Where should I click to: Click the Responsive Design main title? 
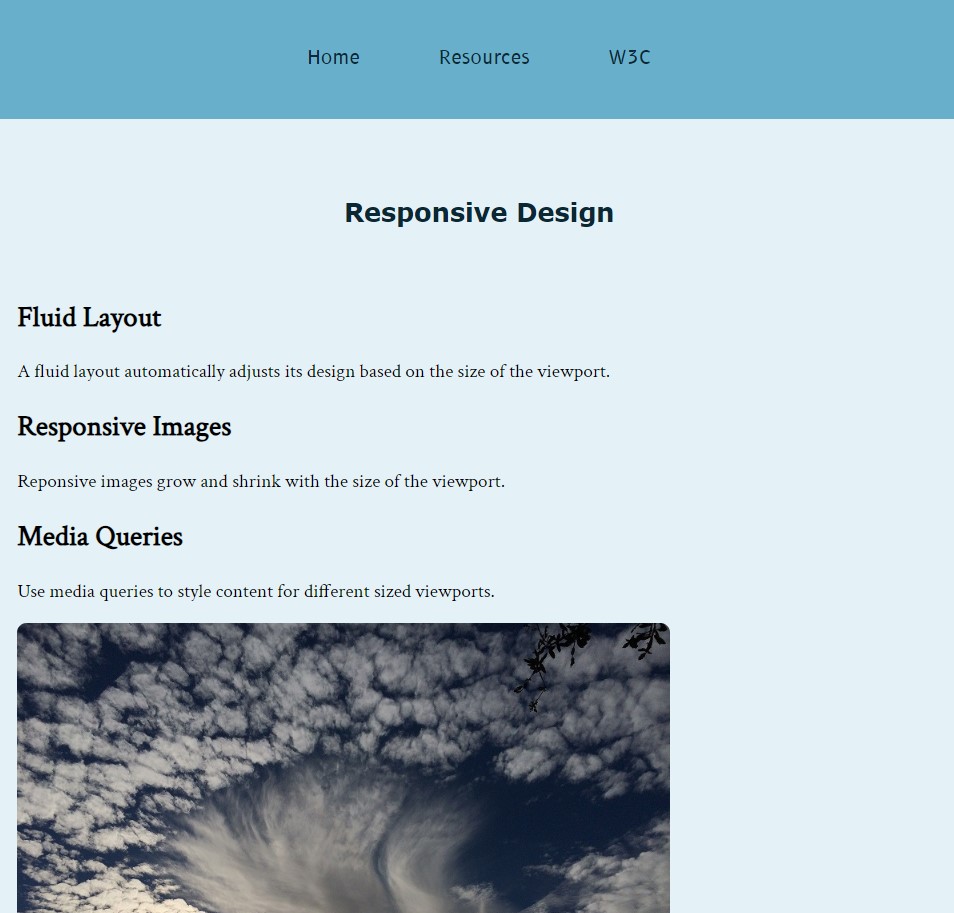[478, 213]
